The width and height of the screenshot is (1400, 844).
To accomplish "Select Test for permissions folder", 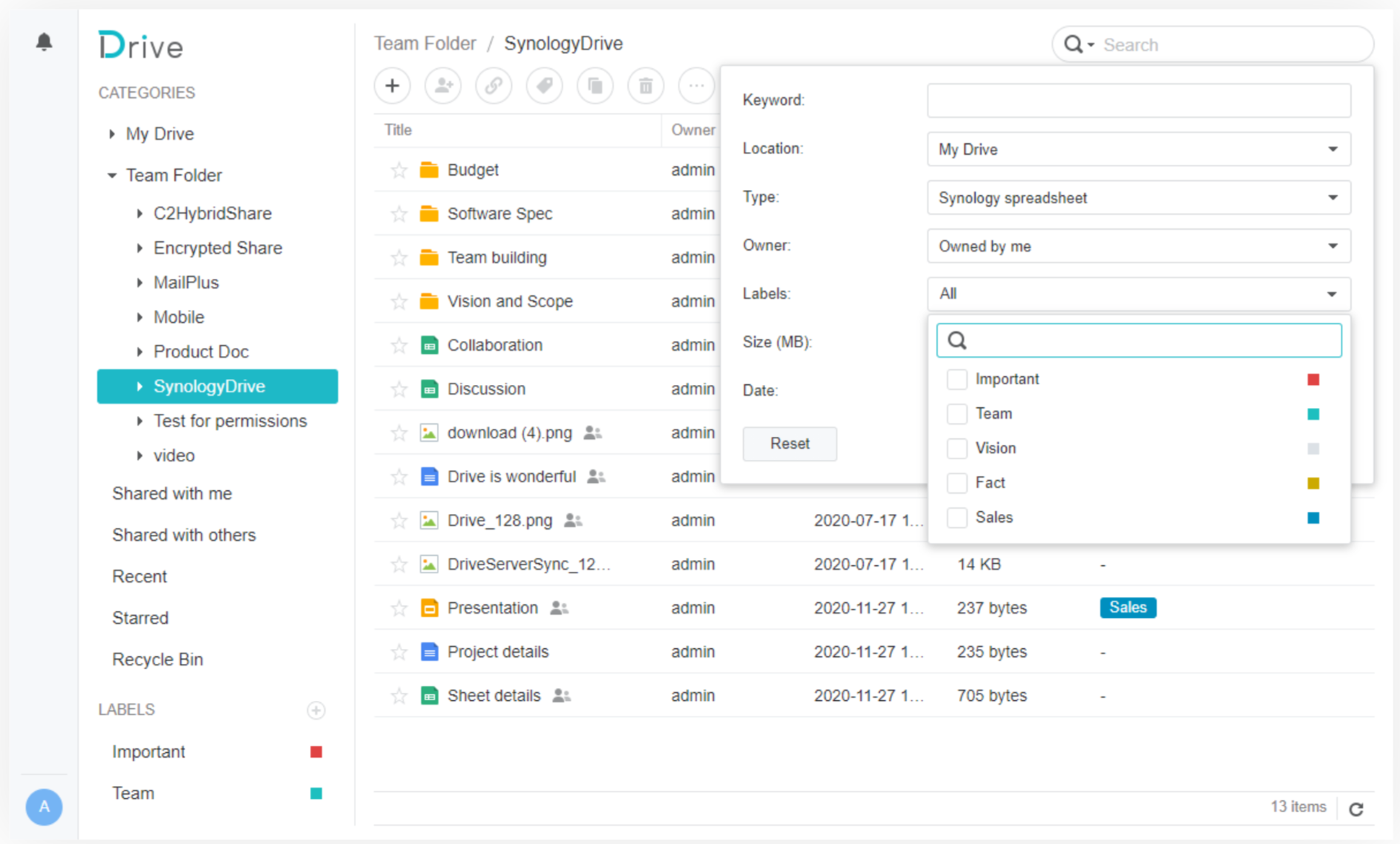I will tap(230, 421).
